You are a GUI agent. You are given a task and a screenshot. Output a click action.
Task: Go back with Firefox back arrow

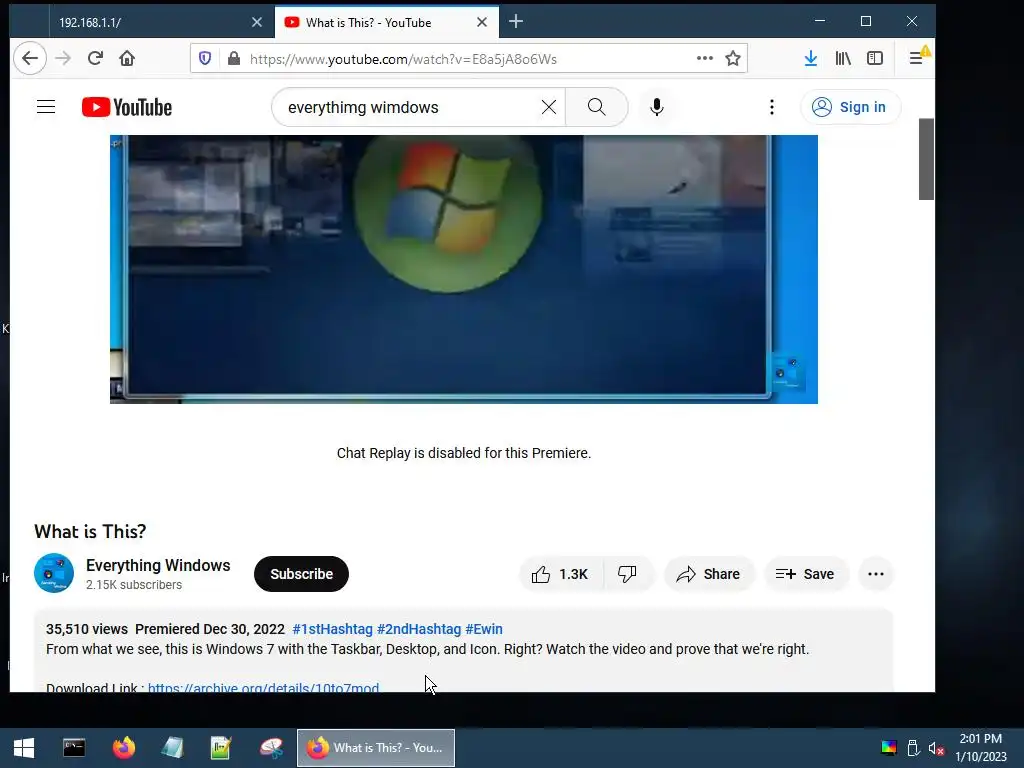coord(30,59)
